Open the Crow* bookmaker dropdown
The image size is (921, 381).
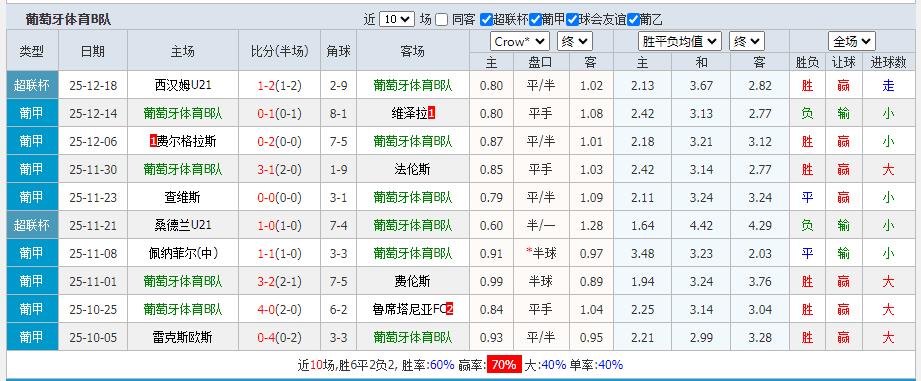(x=520, y=42)
